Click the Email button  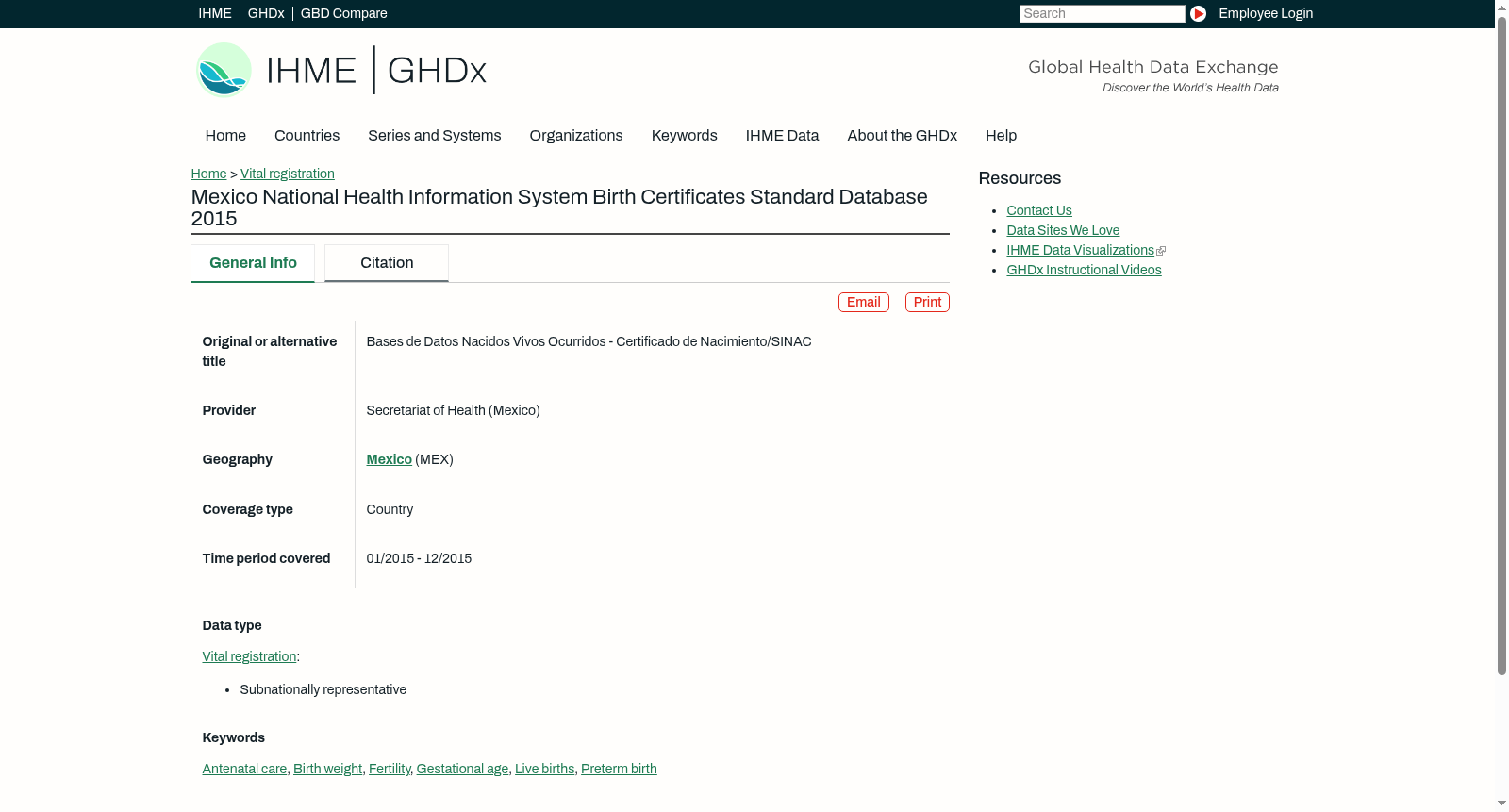click(x=863, y=302)
